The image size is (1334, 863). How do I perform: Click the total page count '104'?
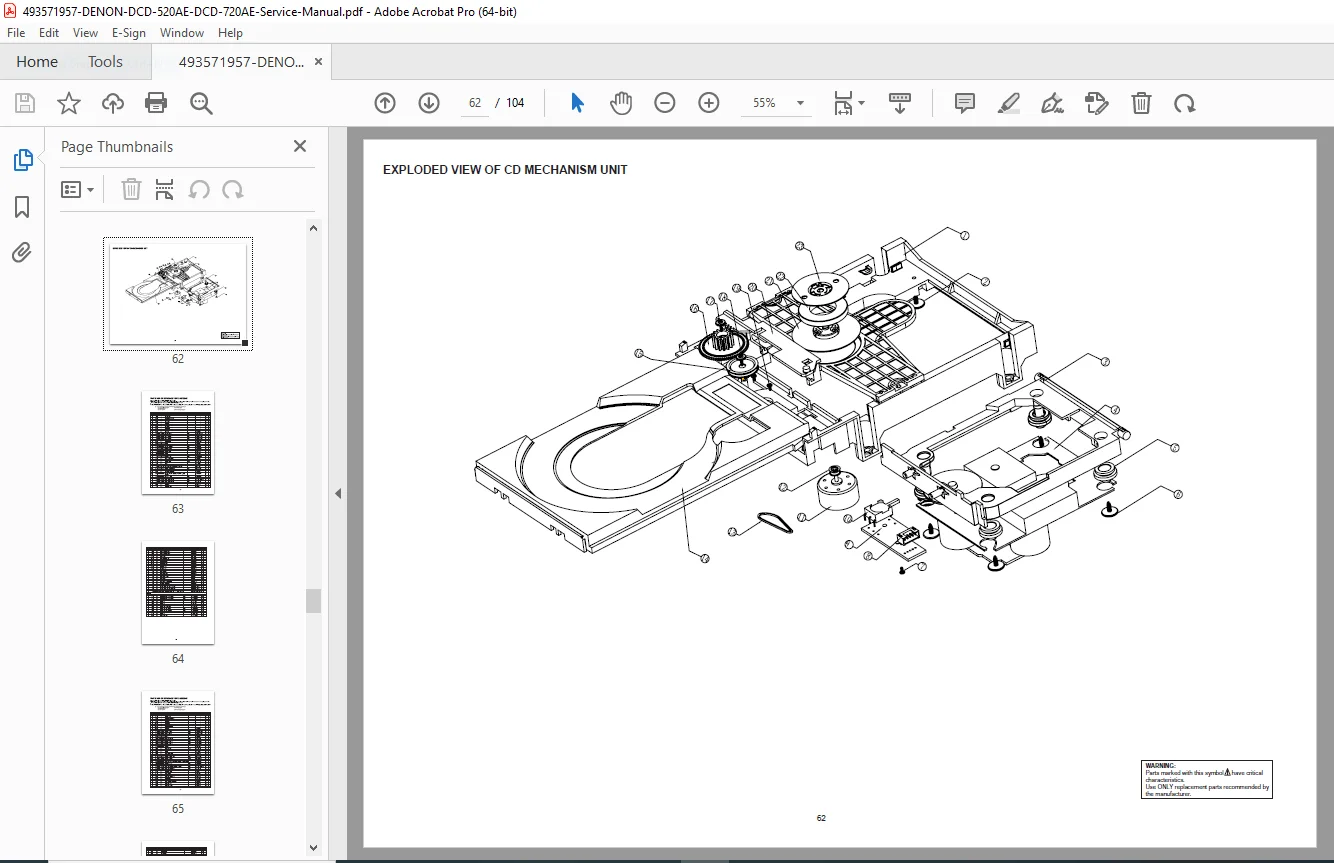[x=515, y=103]
